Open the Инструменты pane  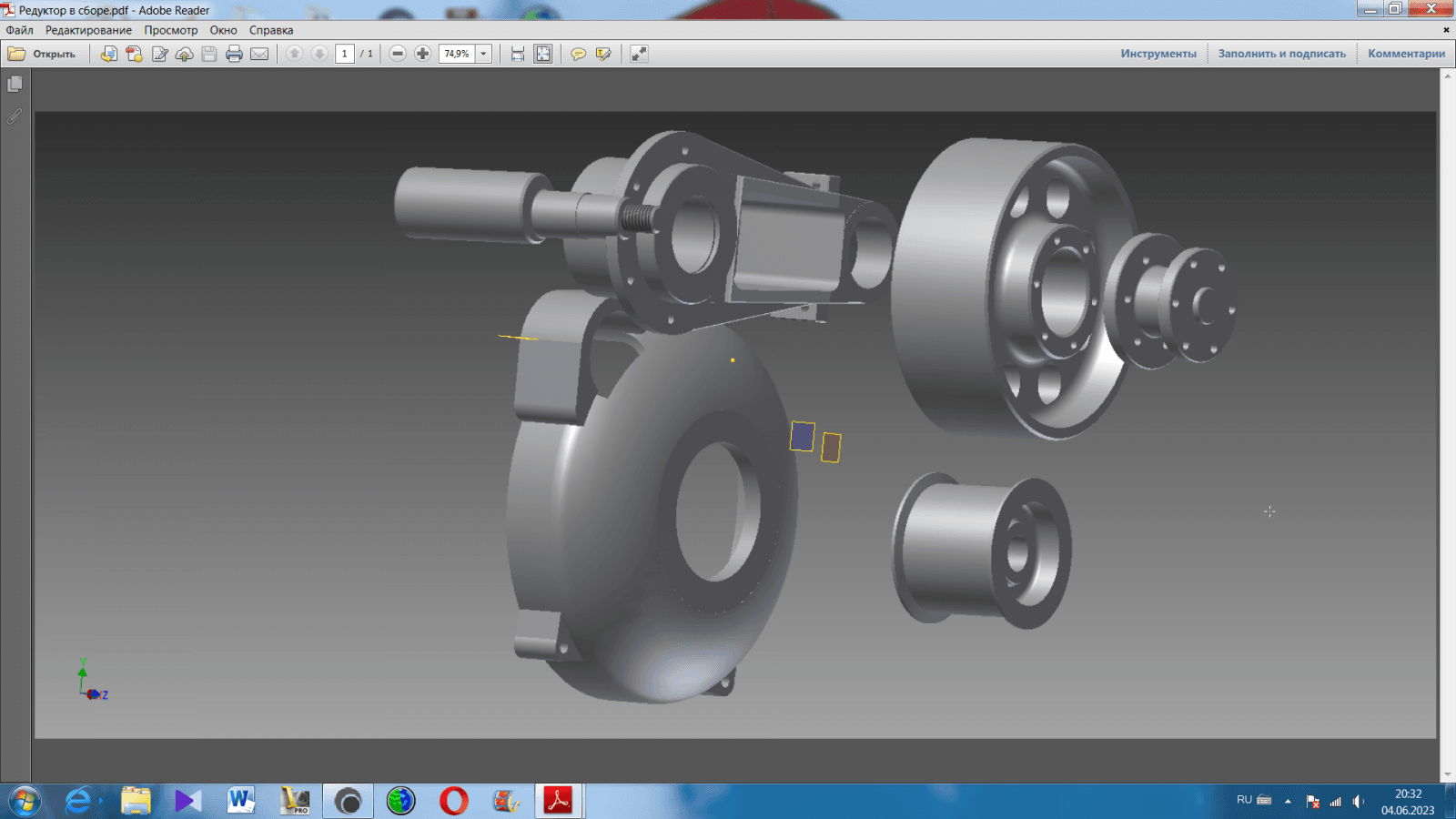1158,54
